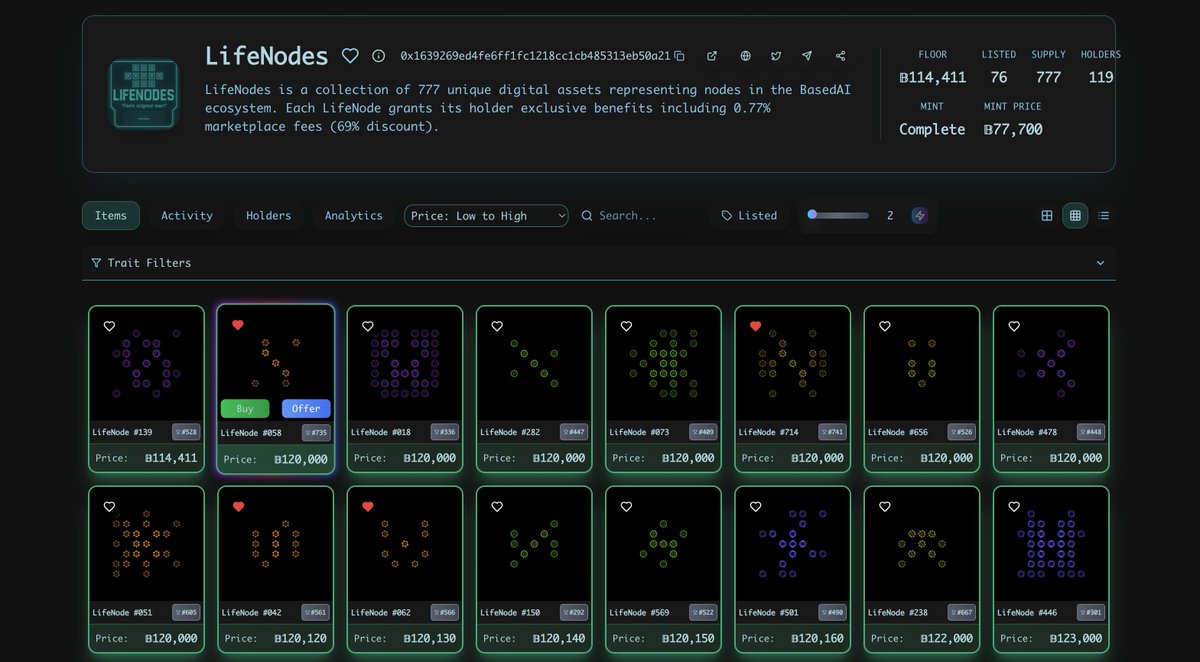Click the sweep count slider
Viewport: 1200px width, 662px height.
[x=838, y=214]
